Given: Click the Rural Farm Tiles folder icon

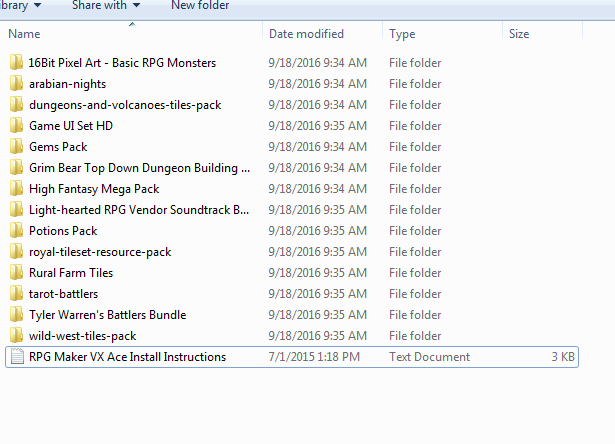Looking at the screenshot, I should (16, 273).
